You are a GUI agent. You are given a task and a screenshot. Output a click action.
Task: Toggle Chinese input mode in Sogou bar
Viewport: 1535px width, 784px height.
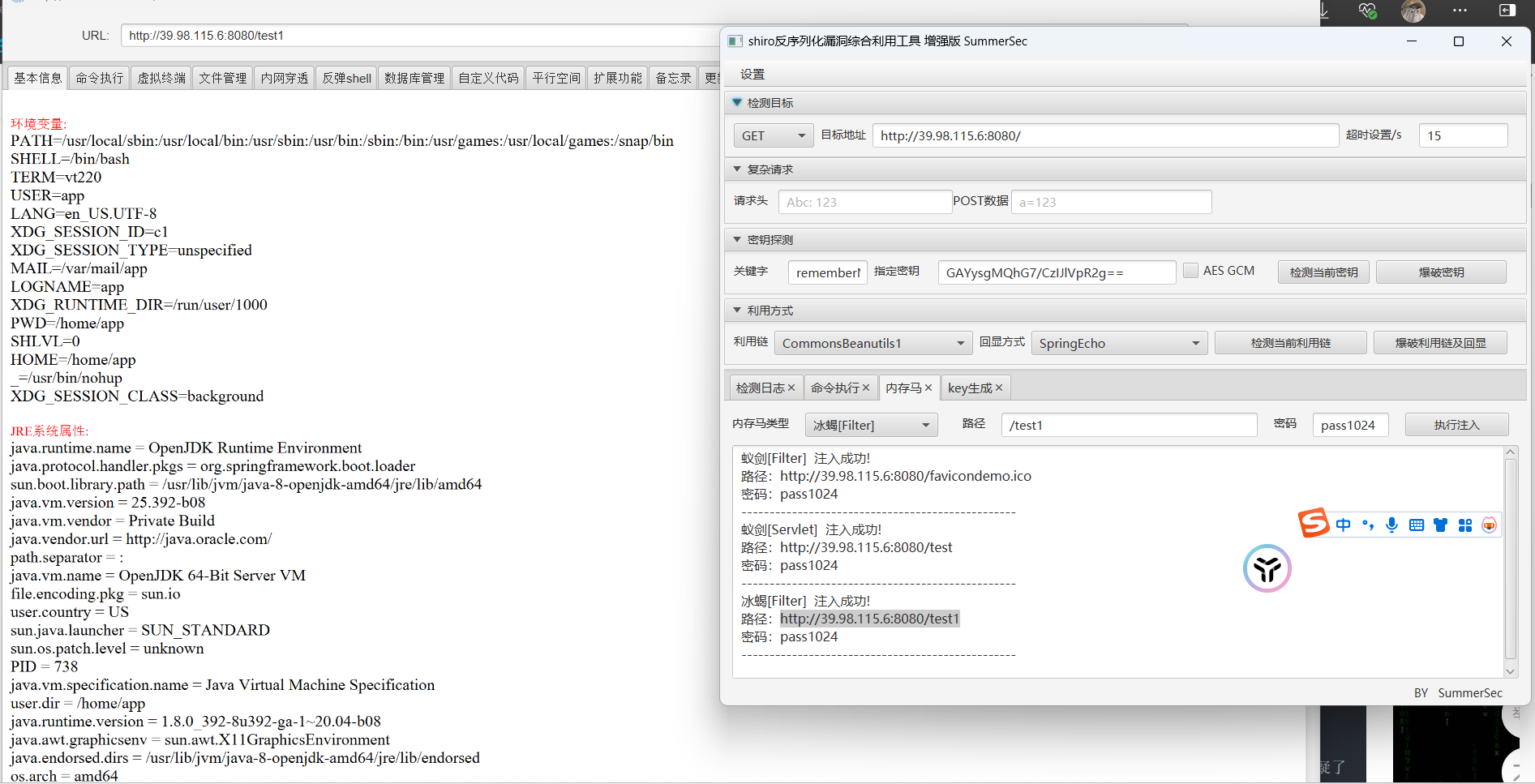[1343, 525]
